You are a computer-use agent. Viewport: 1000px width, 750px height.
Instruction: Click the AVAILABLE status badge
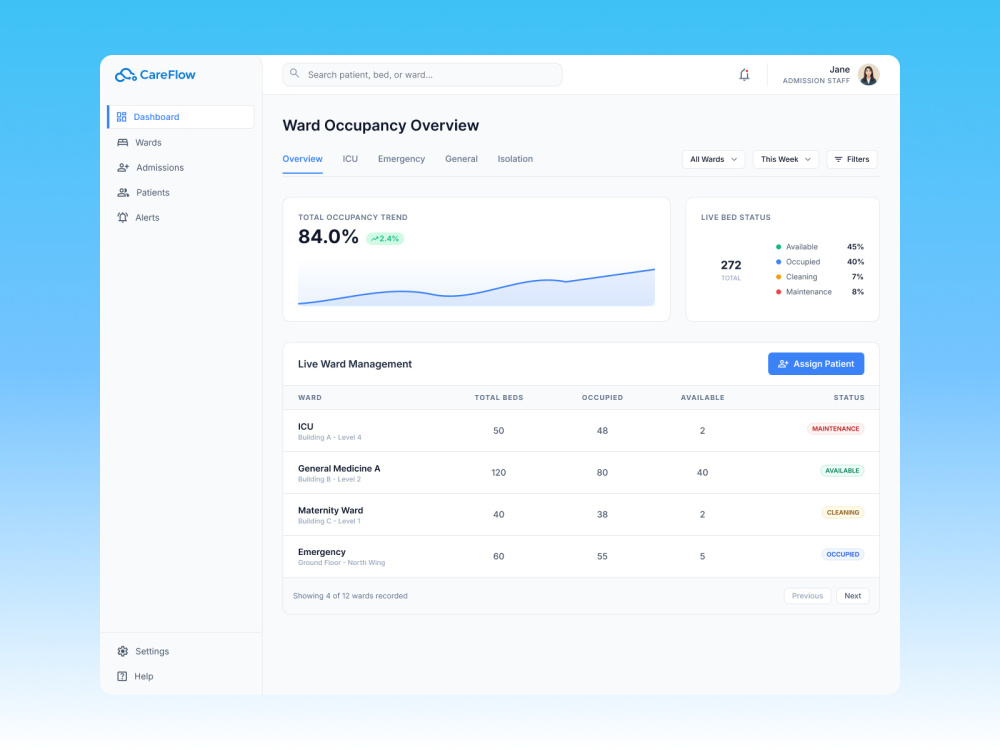point(842,471)
